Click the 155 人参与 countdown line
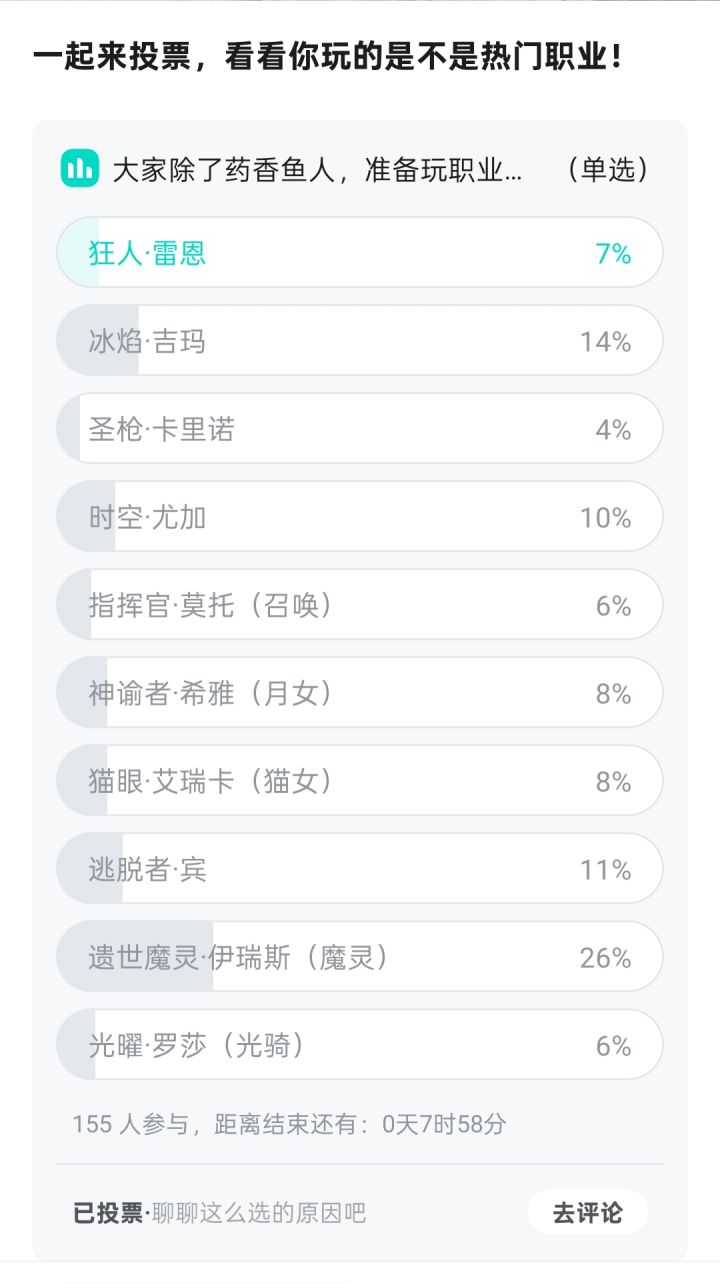 pos(290,1124)
